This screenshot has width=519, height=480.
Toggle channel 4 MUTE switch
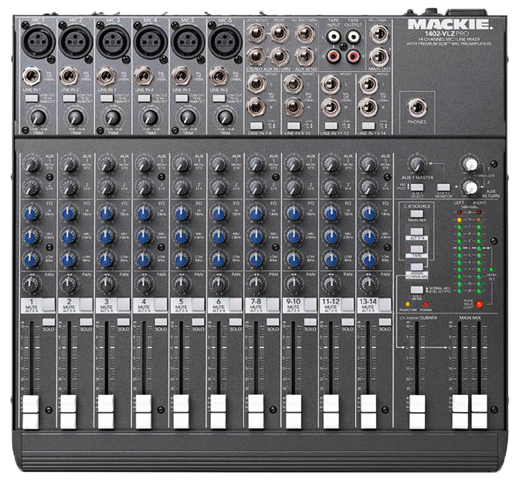pos(161,305)
